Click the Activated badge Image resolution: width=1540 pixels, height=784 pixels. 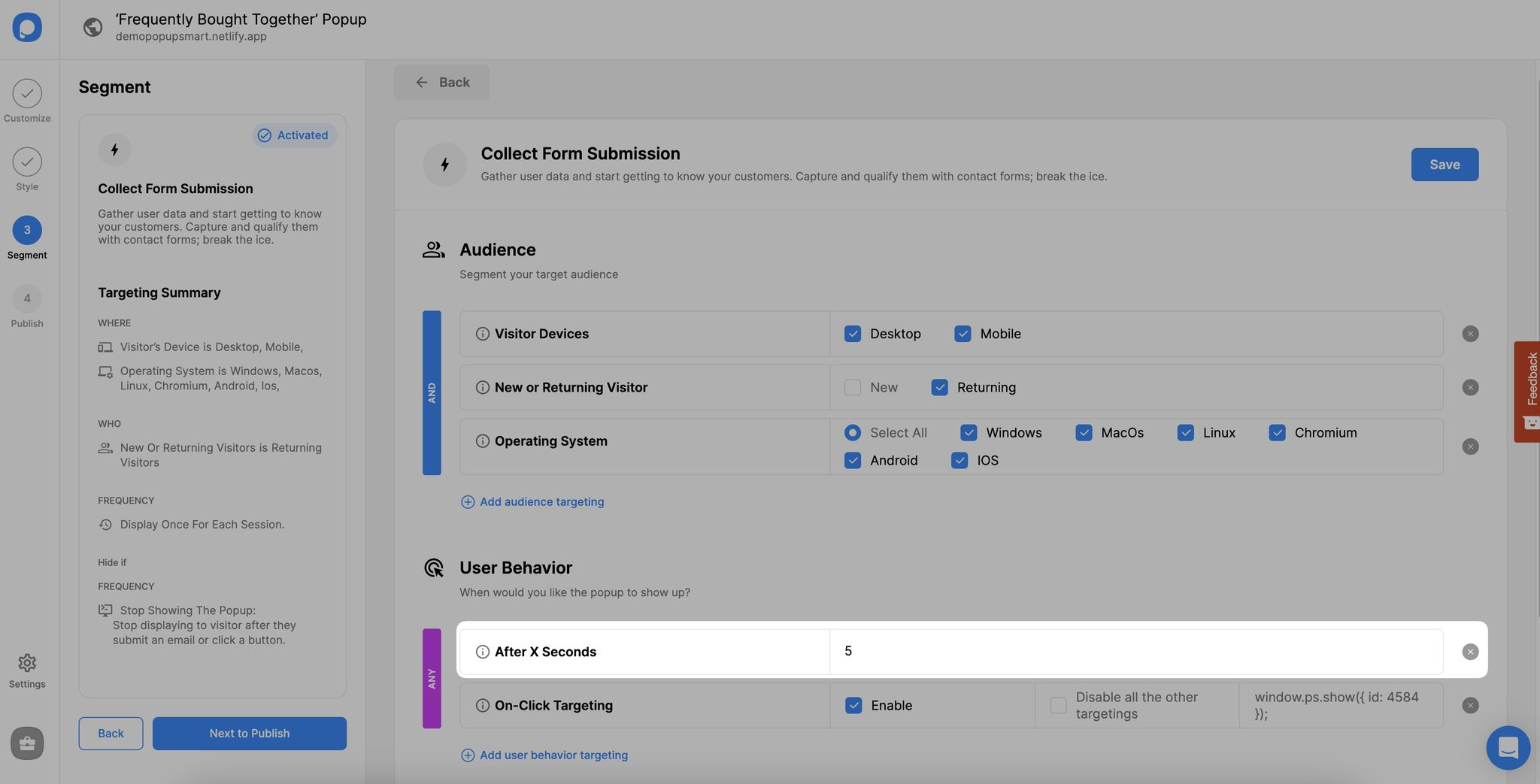(294, 135)
